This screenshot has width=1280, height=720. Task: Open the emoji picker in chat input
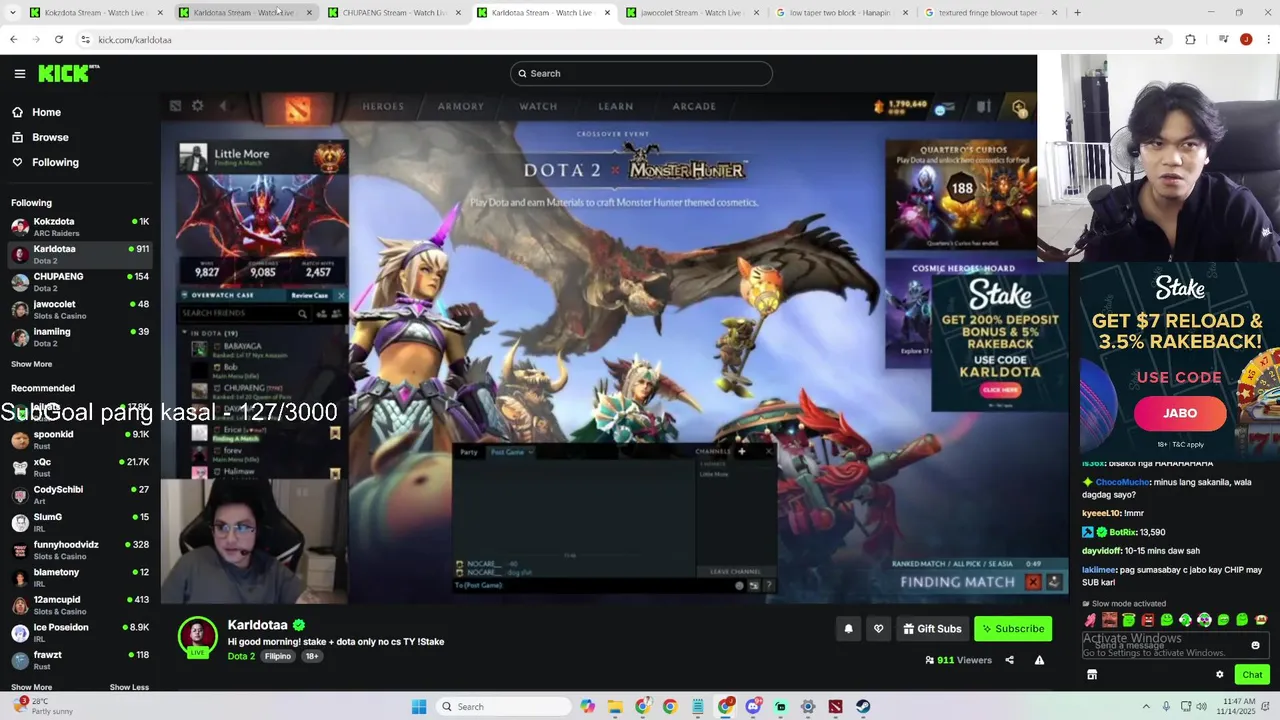[x=1255, y=645]
